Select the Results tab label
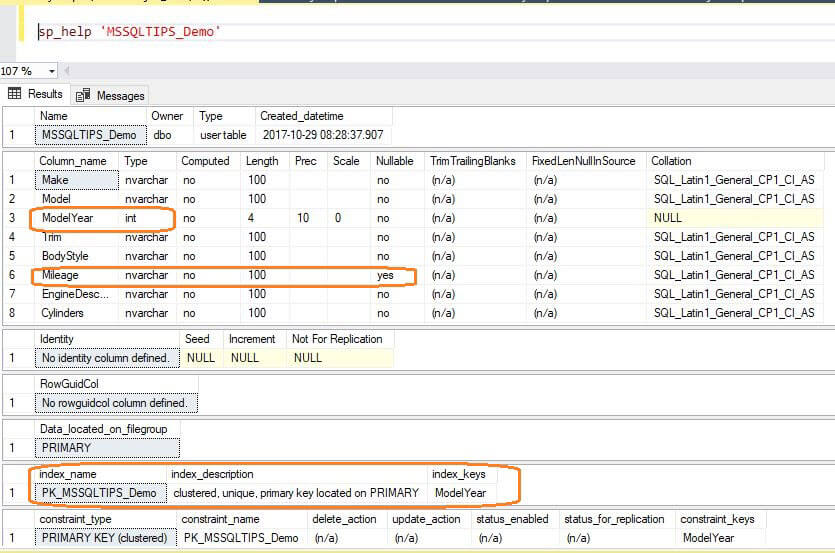This screenshot has width=835, height=553. tap(45, 94)
